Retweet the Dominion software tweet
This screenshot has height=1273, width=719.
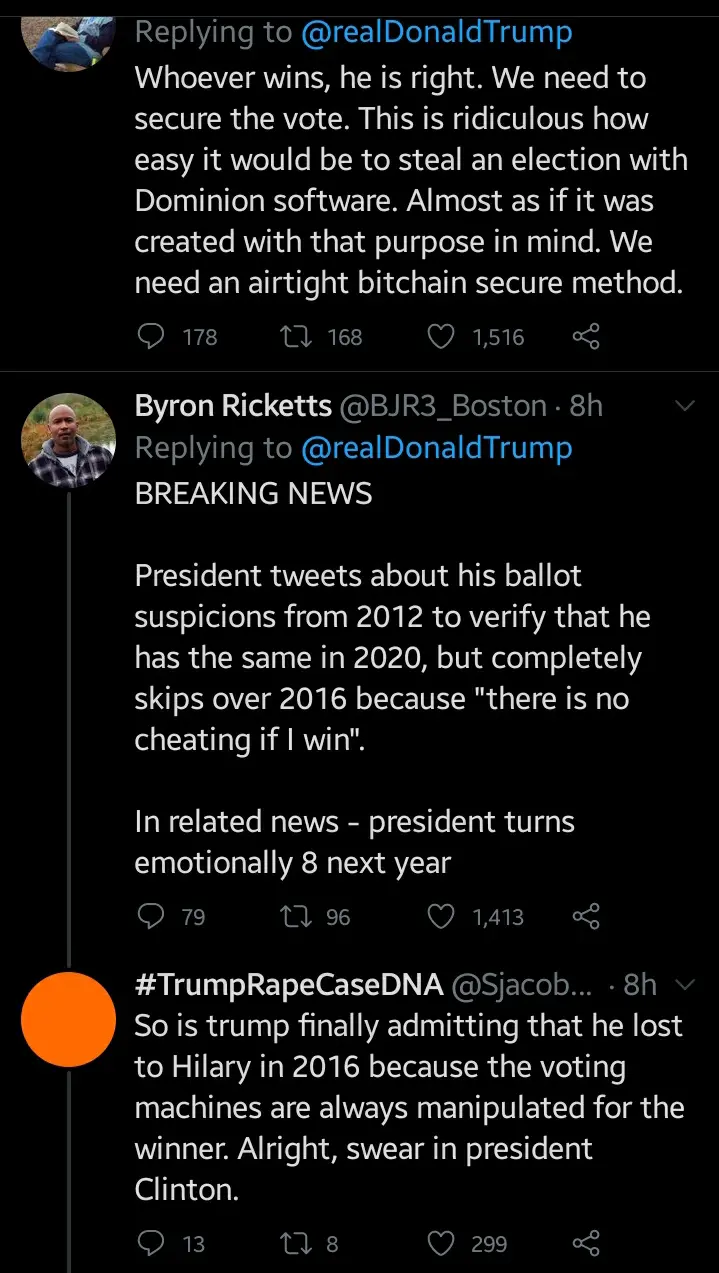296,337
